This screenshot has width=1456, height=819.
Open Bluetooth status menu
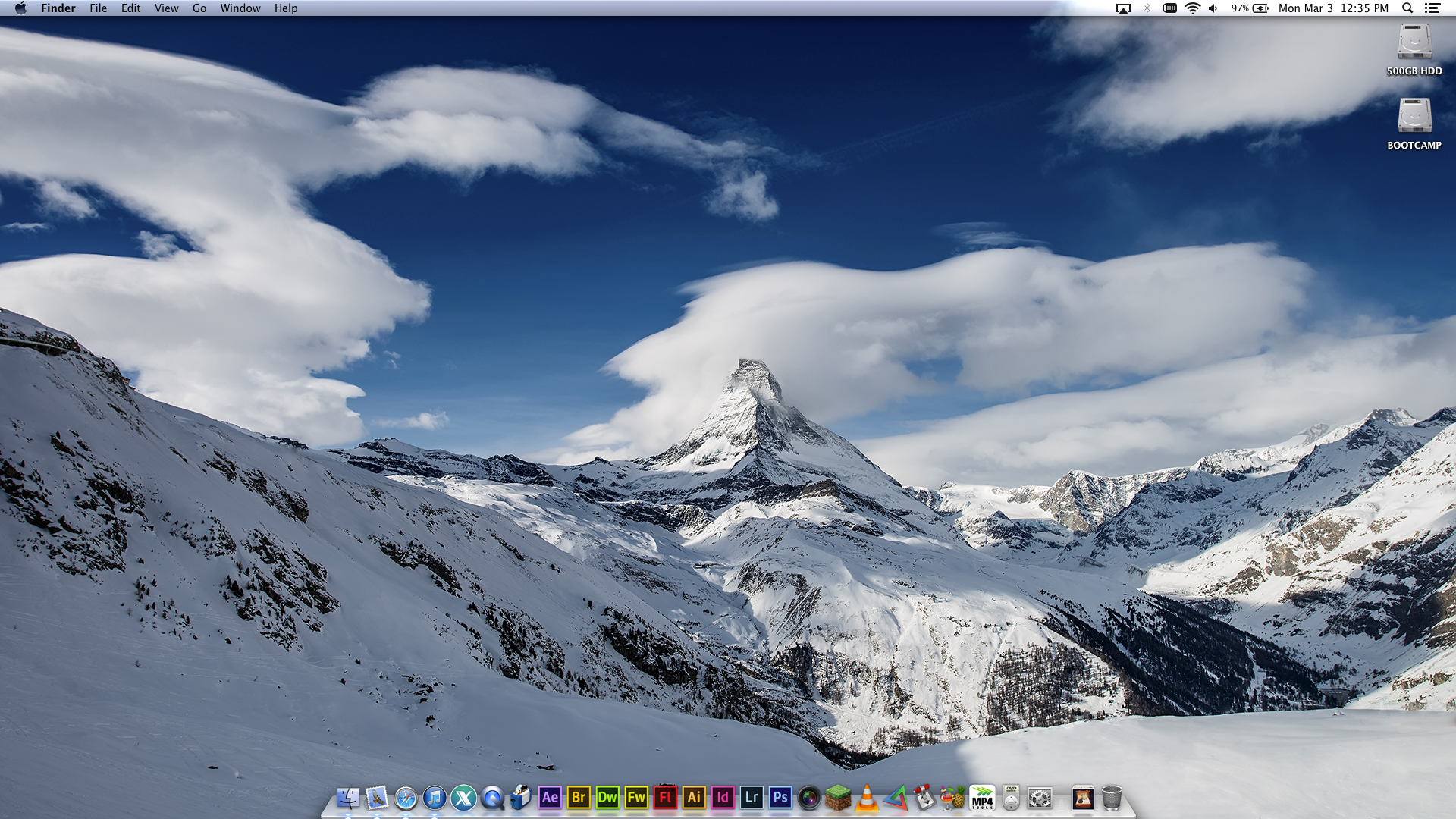click(1147, 8)
